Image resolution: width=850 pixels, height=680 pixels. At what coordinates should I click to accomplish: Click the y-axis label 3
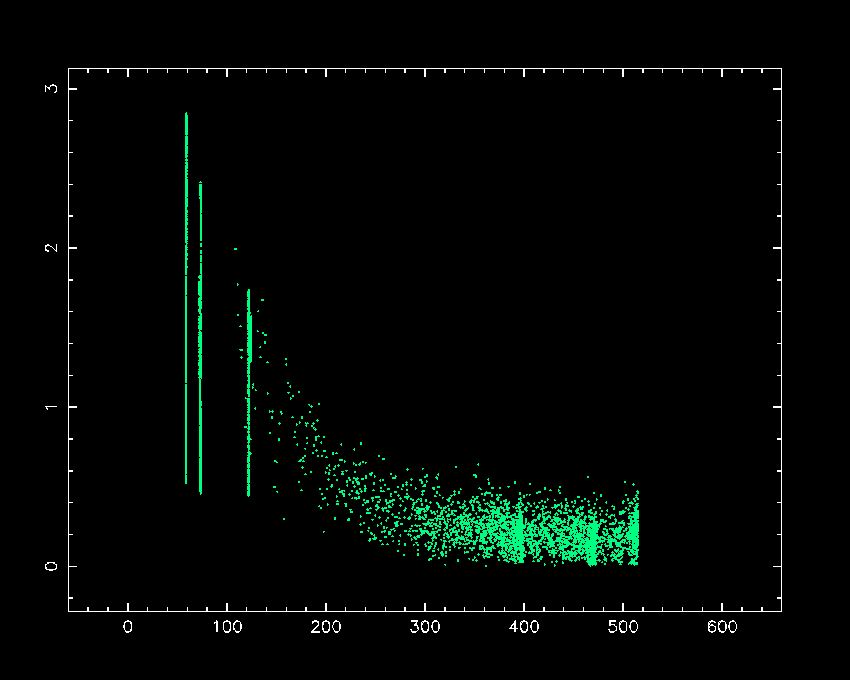click(x=51, y=88)
